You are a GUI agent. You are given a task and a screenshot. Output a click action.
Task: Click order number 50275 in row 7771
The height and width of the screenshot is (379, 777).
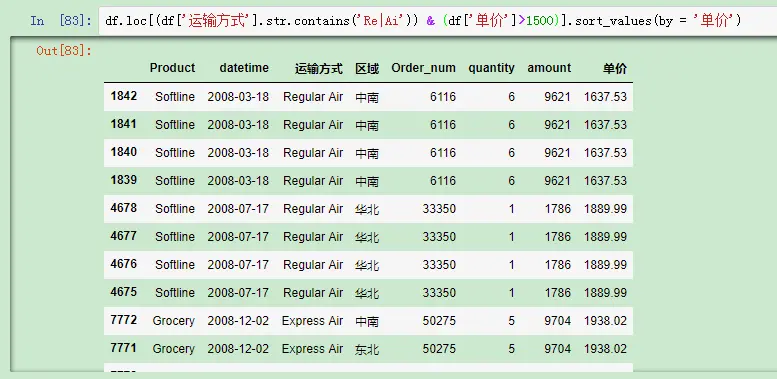[x=440, y=349]
